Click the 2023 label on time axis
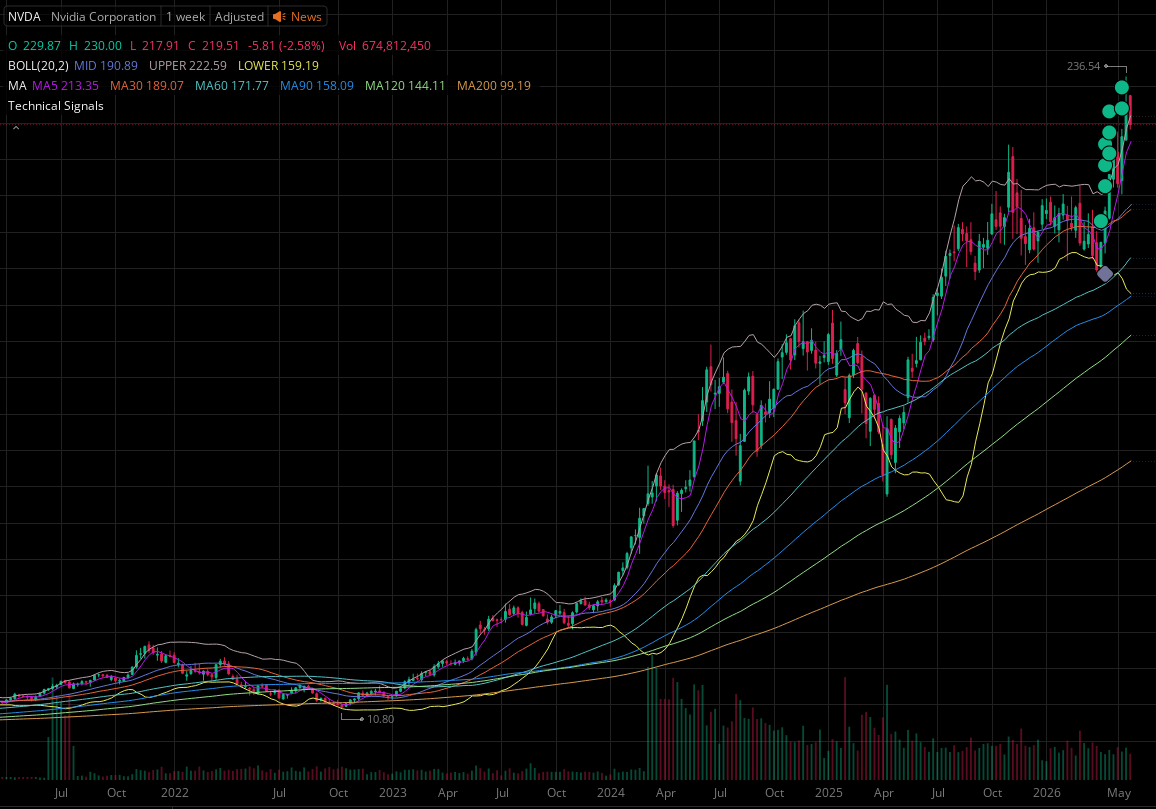The image size is (1156, 809). pyautogui.click(x=392, y=793)
